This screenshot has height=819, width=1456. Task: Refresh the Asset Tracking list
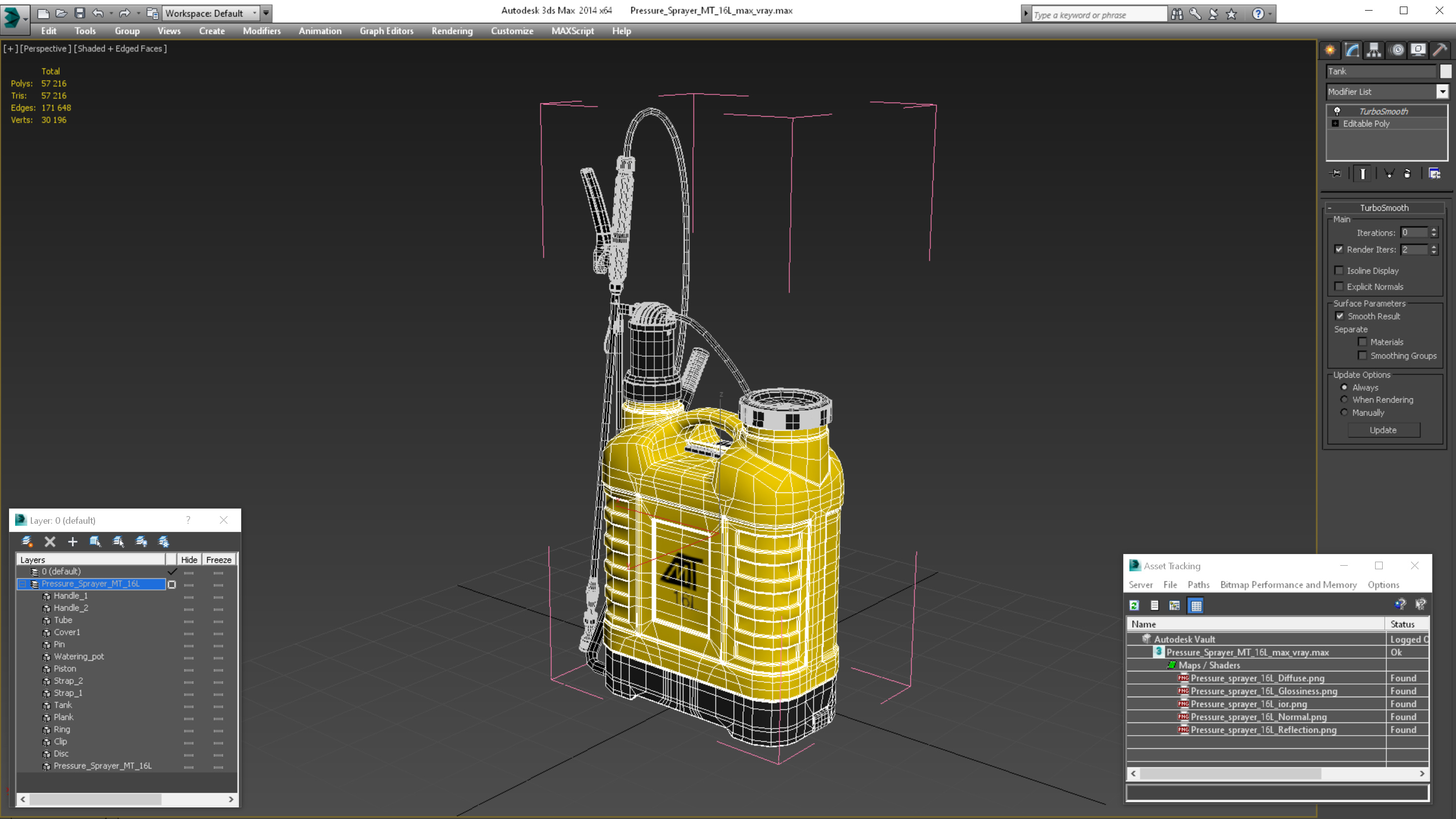point(1134,605)
